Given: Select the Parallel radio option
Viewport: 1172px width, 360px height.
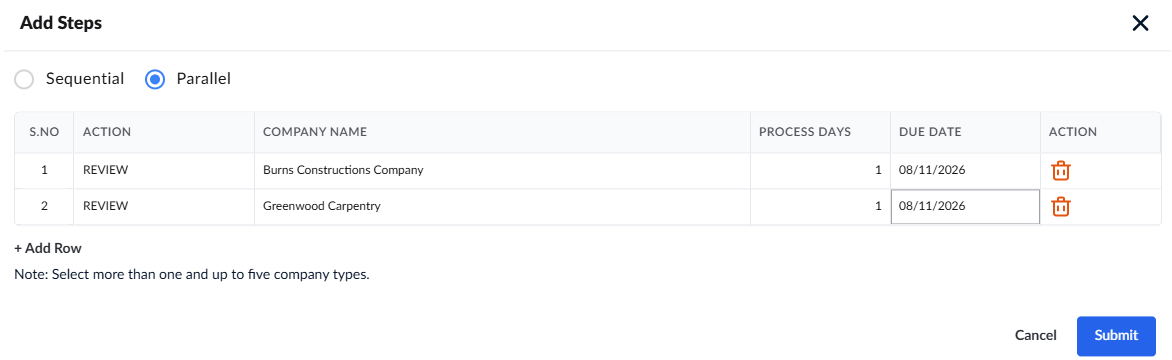Looking at the screenshot, I should [155, 79].
